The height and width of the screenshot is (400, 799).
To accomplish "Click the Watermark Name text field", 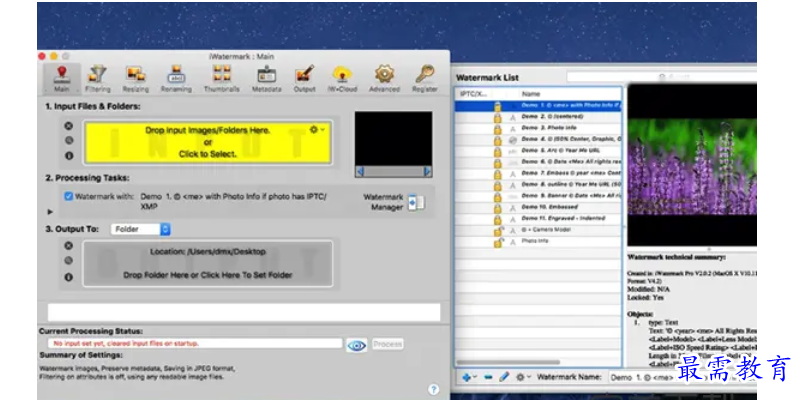I will coord(683,378).
